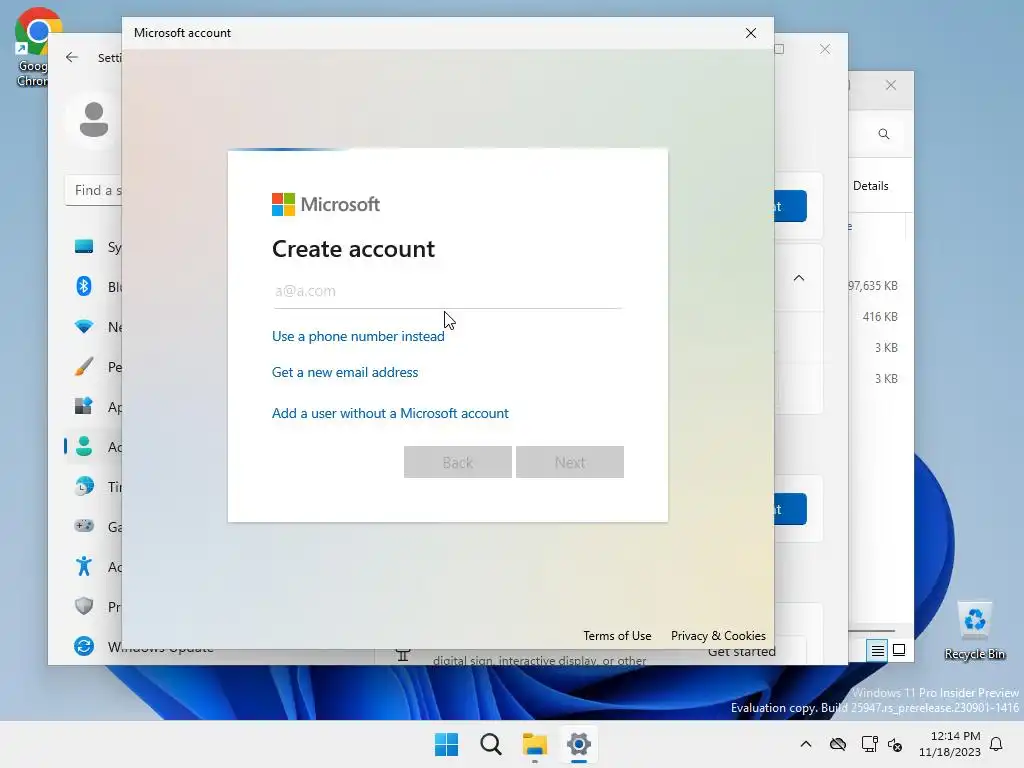
Task: Open Bluetooth category icon in Settings
Action: pyautogui.click(x=84, y=286)
